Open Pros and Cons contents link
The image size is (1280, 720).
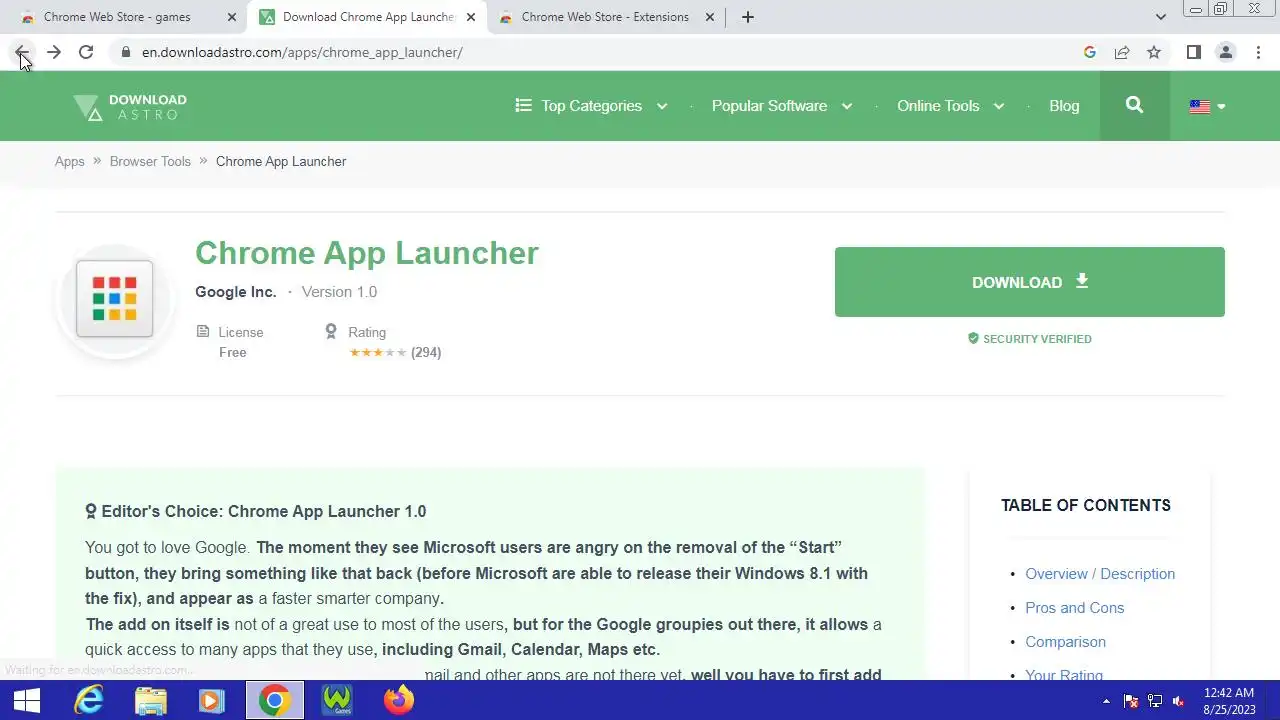(x=1075, y=608)
